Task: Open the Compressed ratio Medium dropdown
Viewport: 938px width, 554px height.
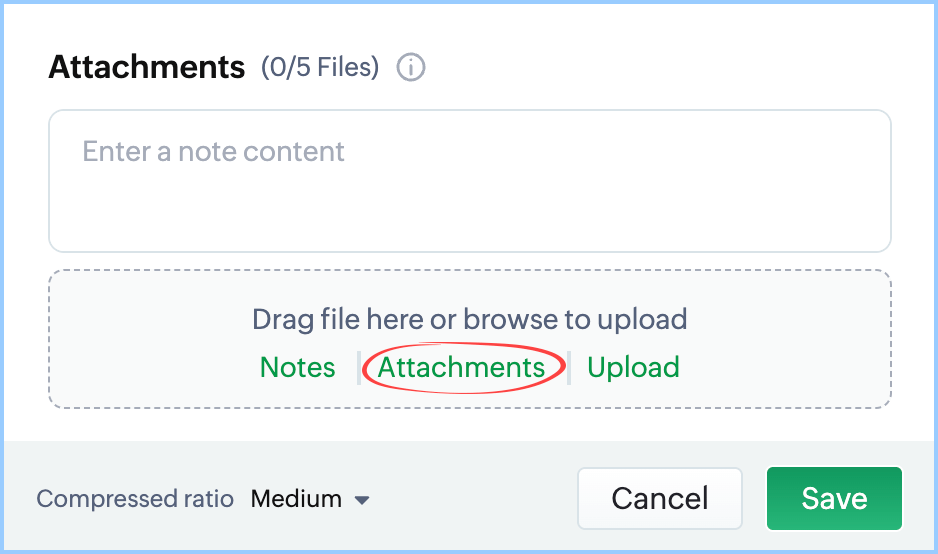Action: coord(310,499)
